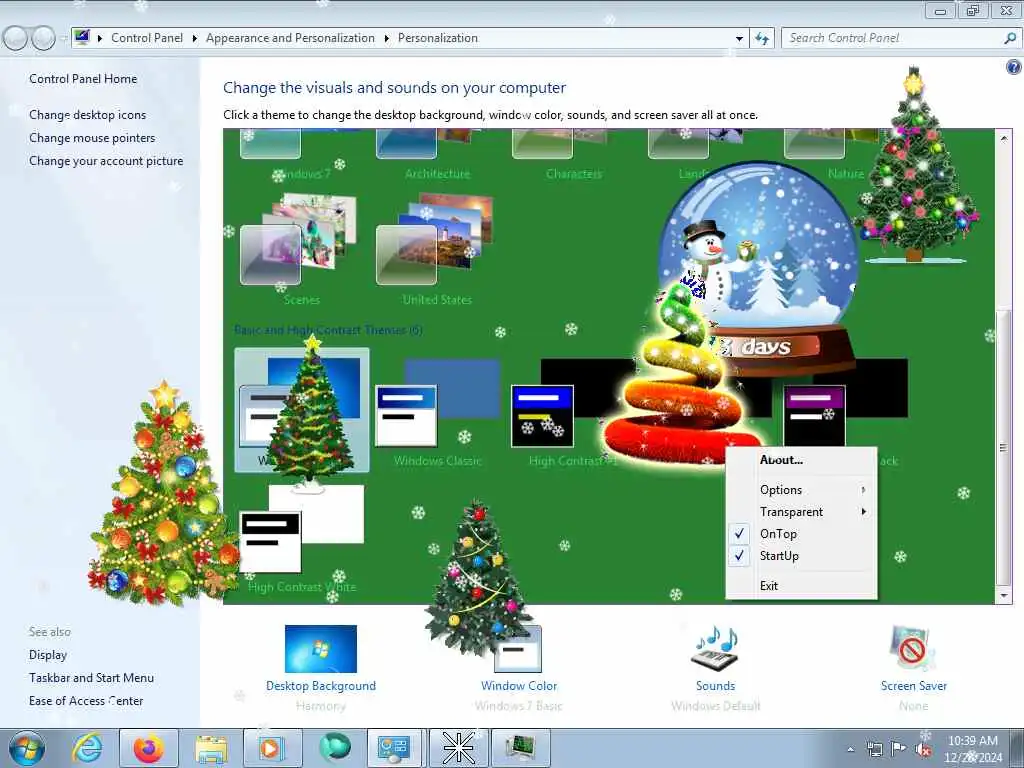Open Control Panel Home link

pos(83,78)
